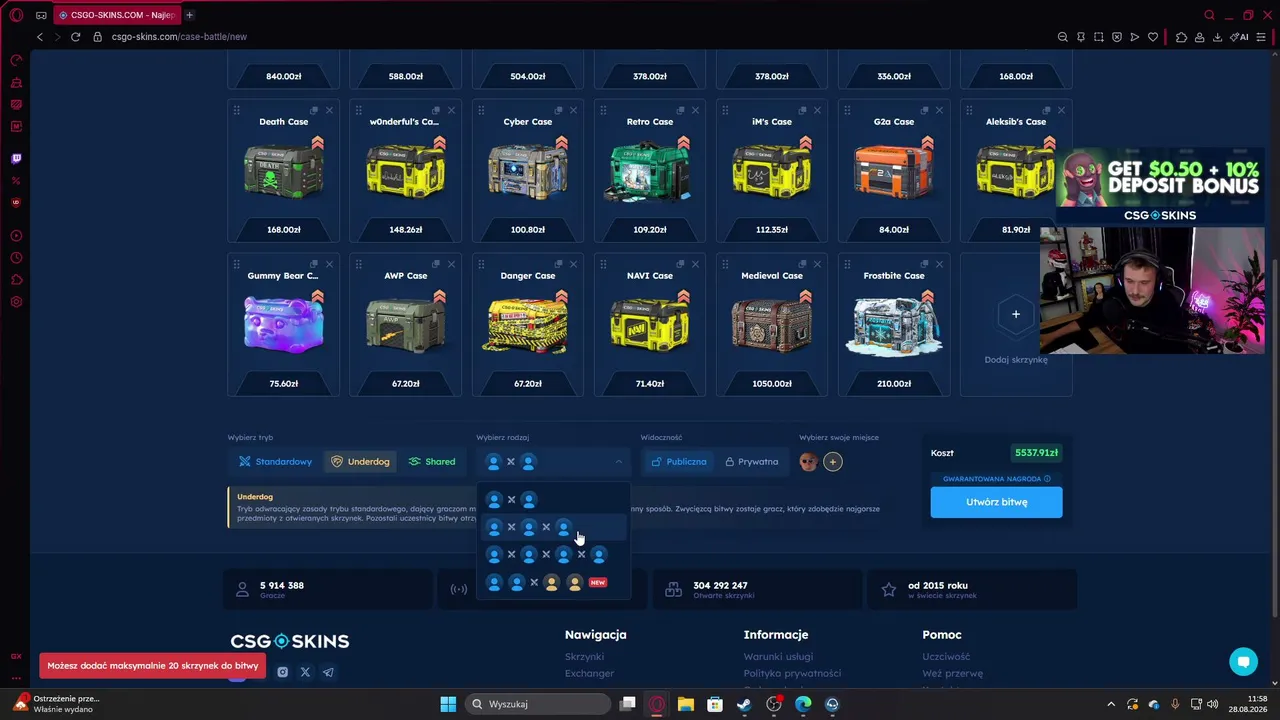
Task: Open the live chat bubble
Action: [1243, 661]
